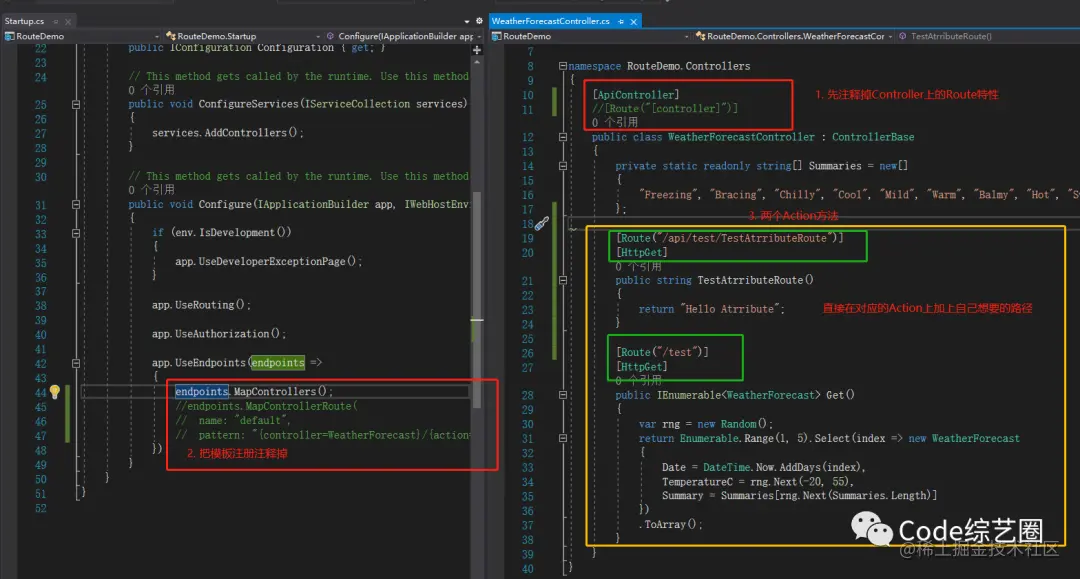Click the IConfiguration Configuration property line
1080x579 pixels.
[257, 48]
